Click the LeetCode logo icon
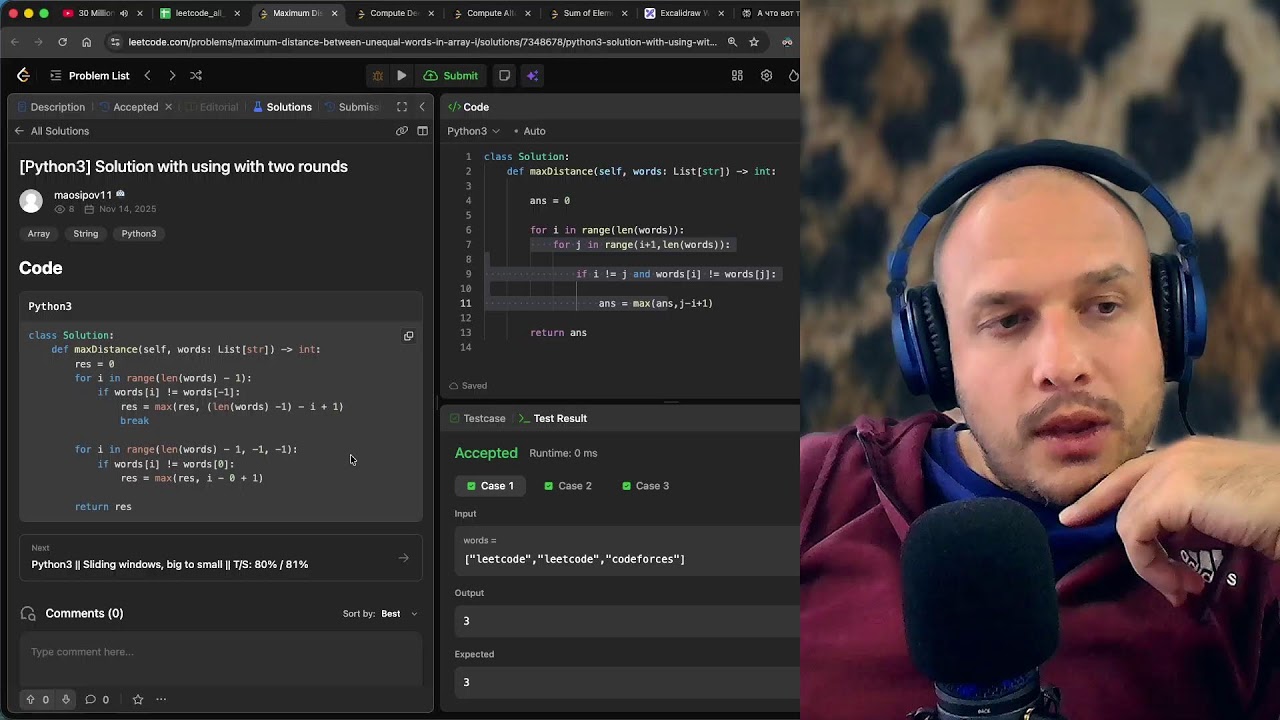1280x720 pixels. pos(23,75)
